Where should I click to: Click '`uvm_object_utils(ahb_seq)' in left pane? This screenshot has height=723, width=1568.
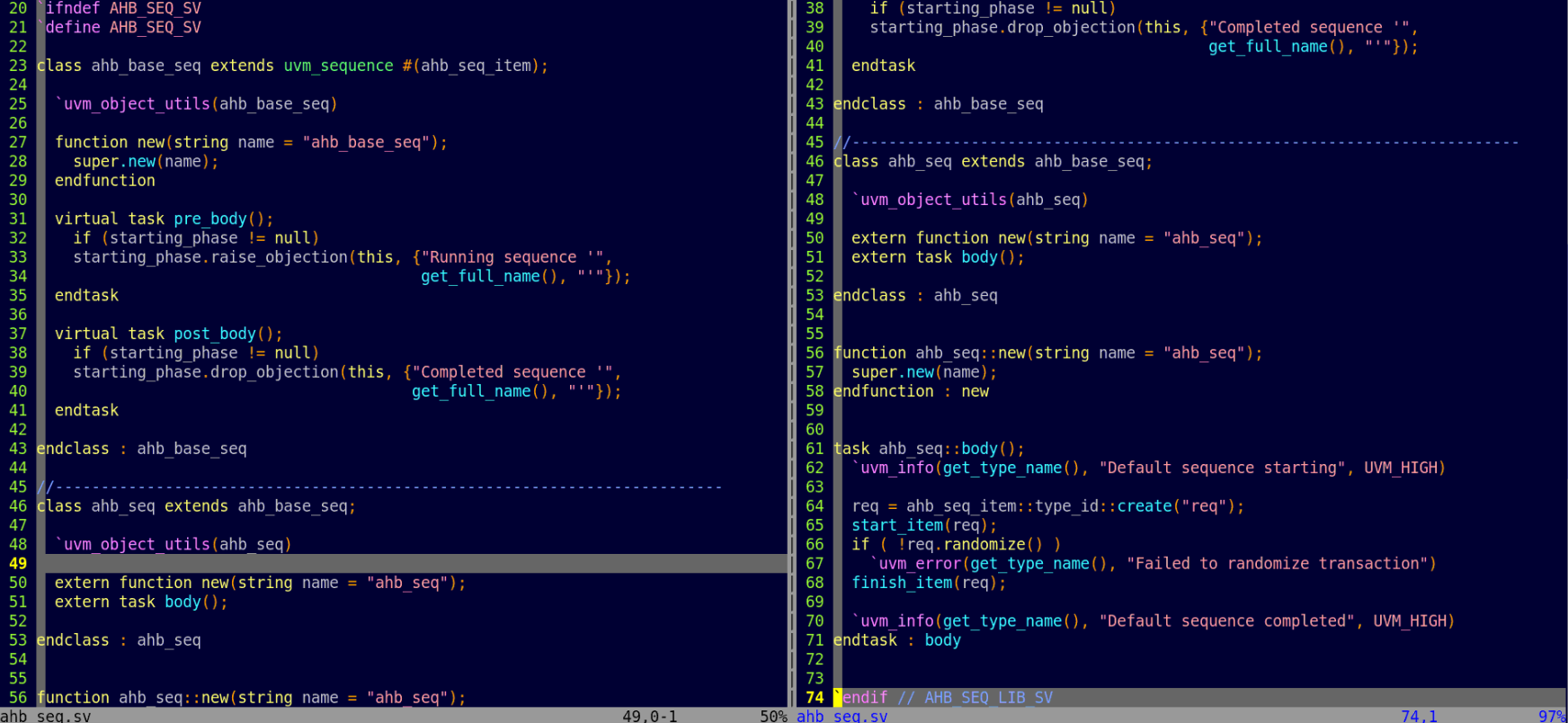(x=174, y=544)
